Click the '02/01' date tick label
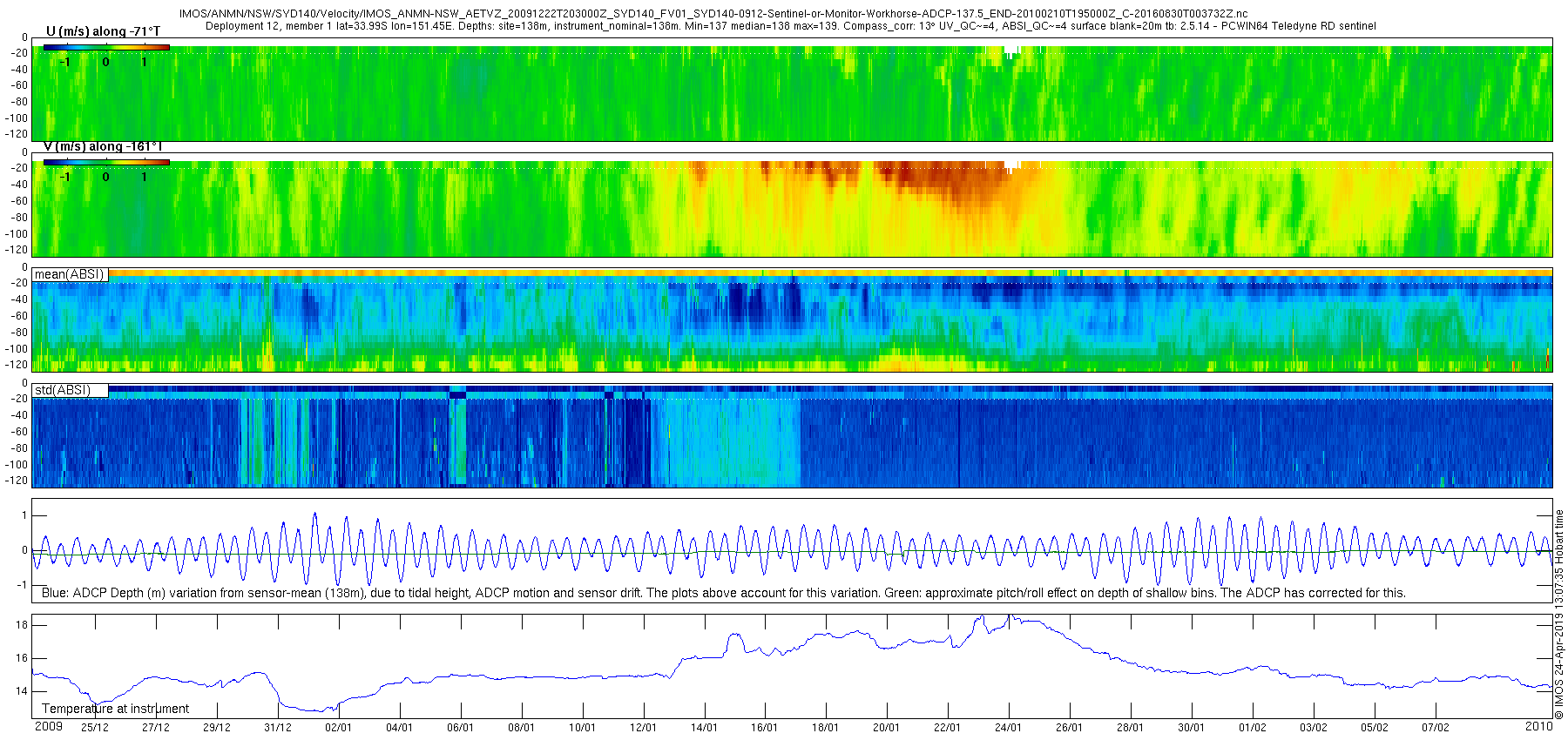This screenshot has height=740, width=1568. coord(338,728)
